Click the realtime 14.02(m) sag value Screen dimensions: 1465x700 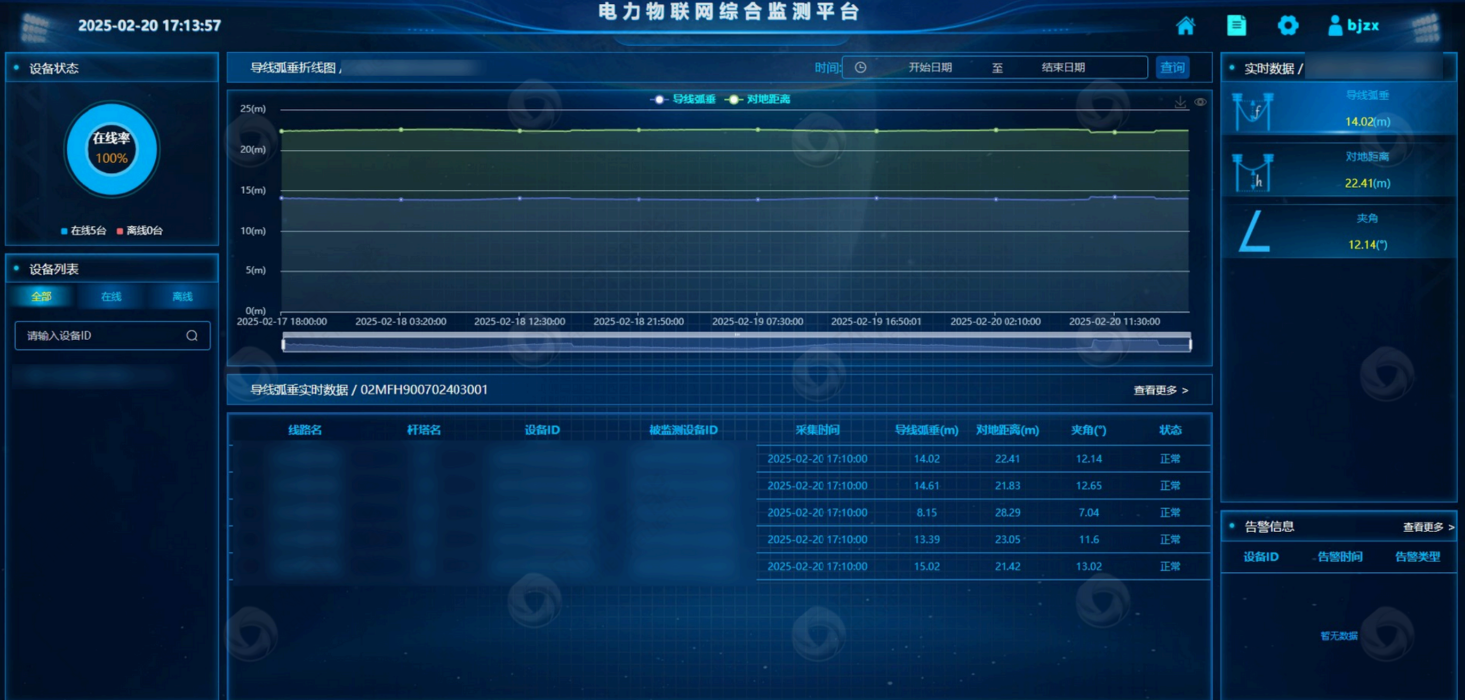tap(1367, 122)
